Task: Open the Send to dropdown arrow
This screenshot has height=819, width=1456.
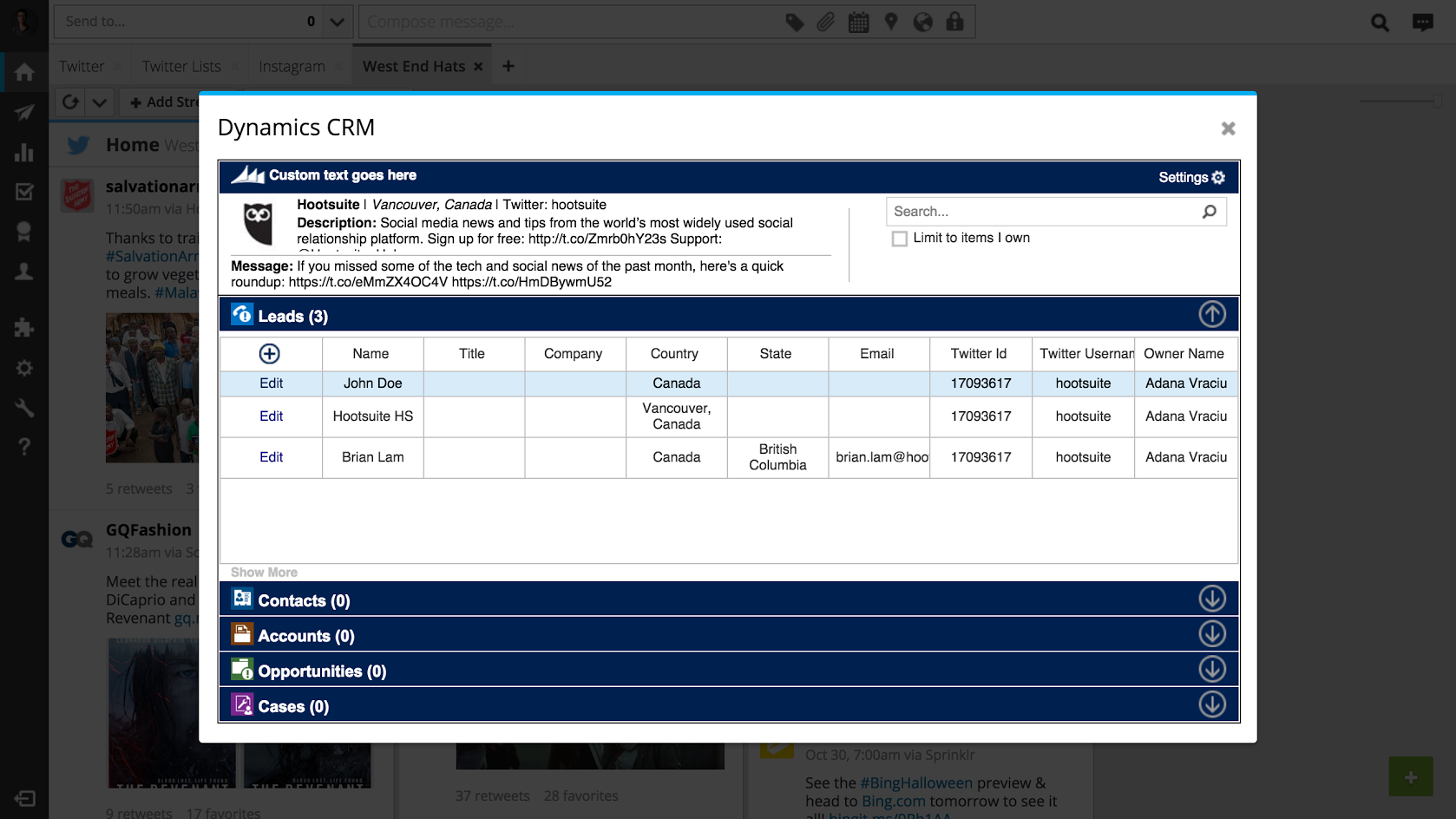Action: click(337, 22)
